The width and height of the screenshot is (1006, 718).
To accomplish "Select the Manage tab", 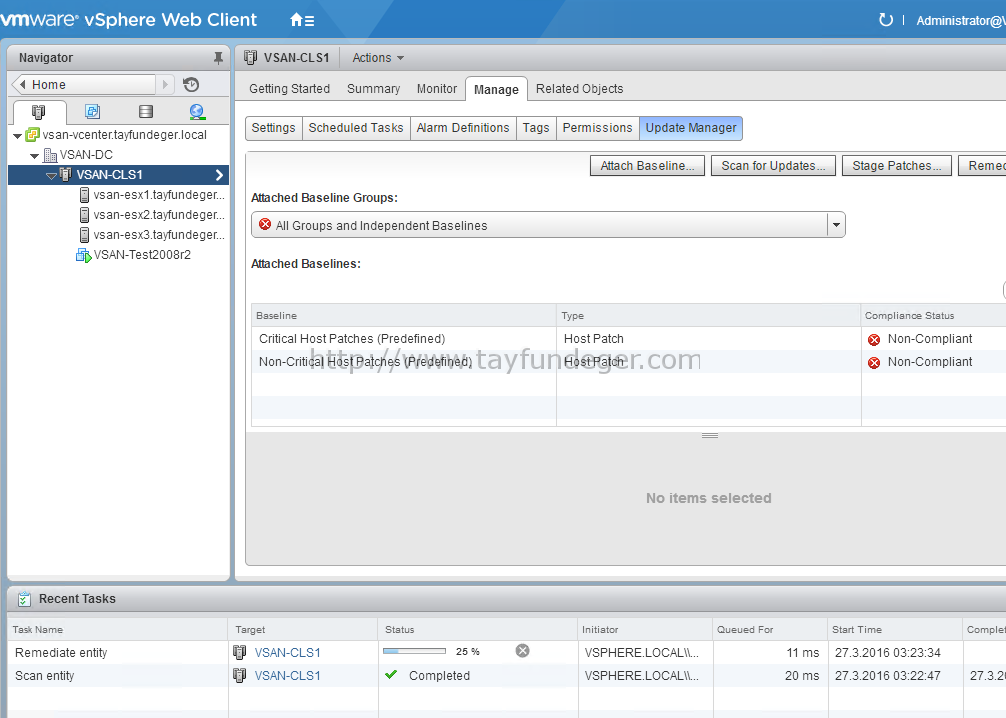I will 496,89.
